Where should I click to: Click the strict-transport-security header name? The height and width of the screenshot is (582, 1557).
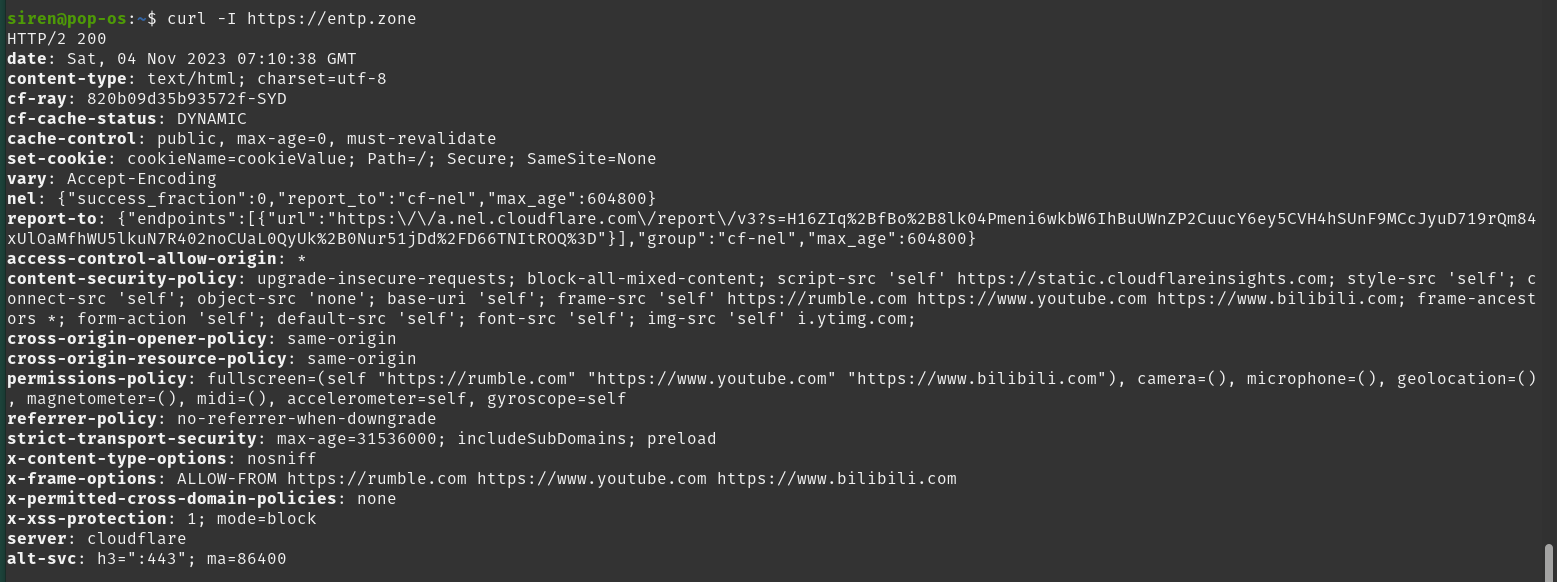(131, 439)
